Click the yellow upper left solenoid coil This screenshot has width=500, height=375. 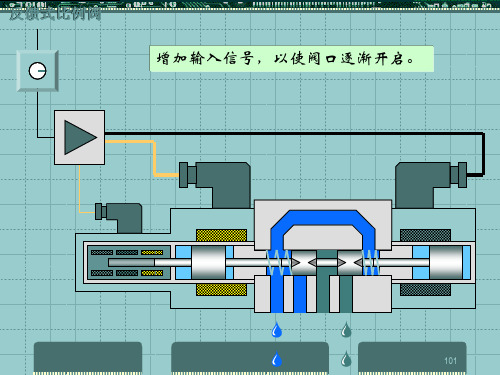coord(221,235)
